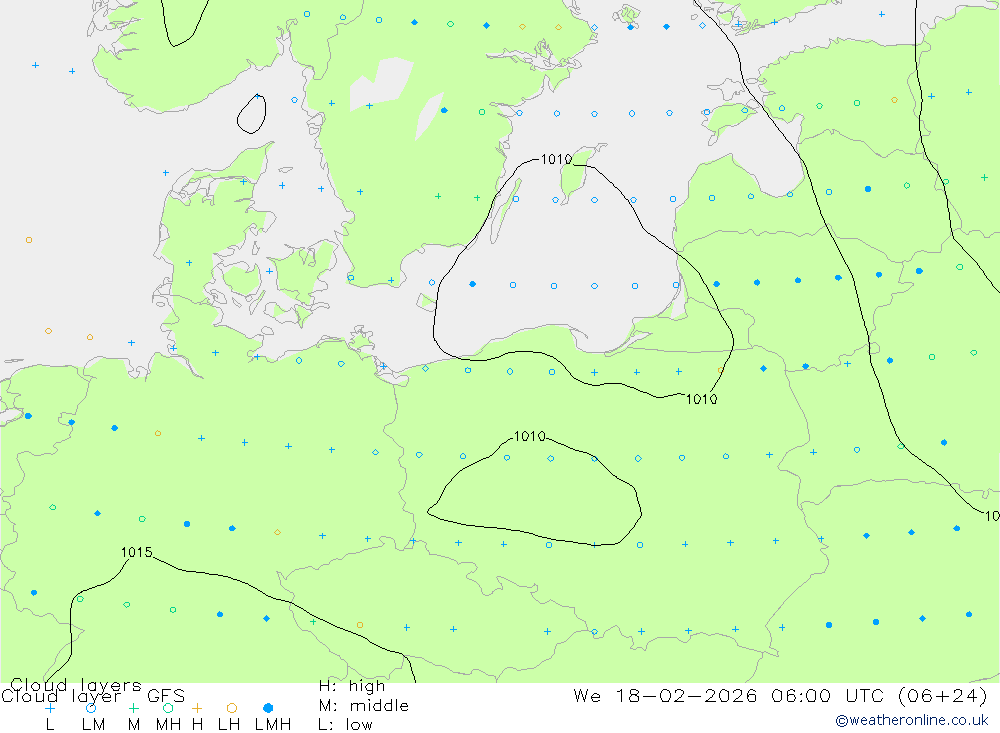This screenshot has width=1000, height=733.
Task: Click the '1015' isobar label
Action: click(x=136, y=552)
